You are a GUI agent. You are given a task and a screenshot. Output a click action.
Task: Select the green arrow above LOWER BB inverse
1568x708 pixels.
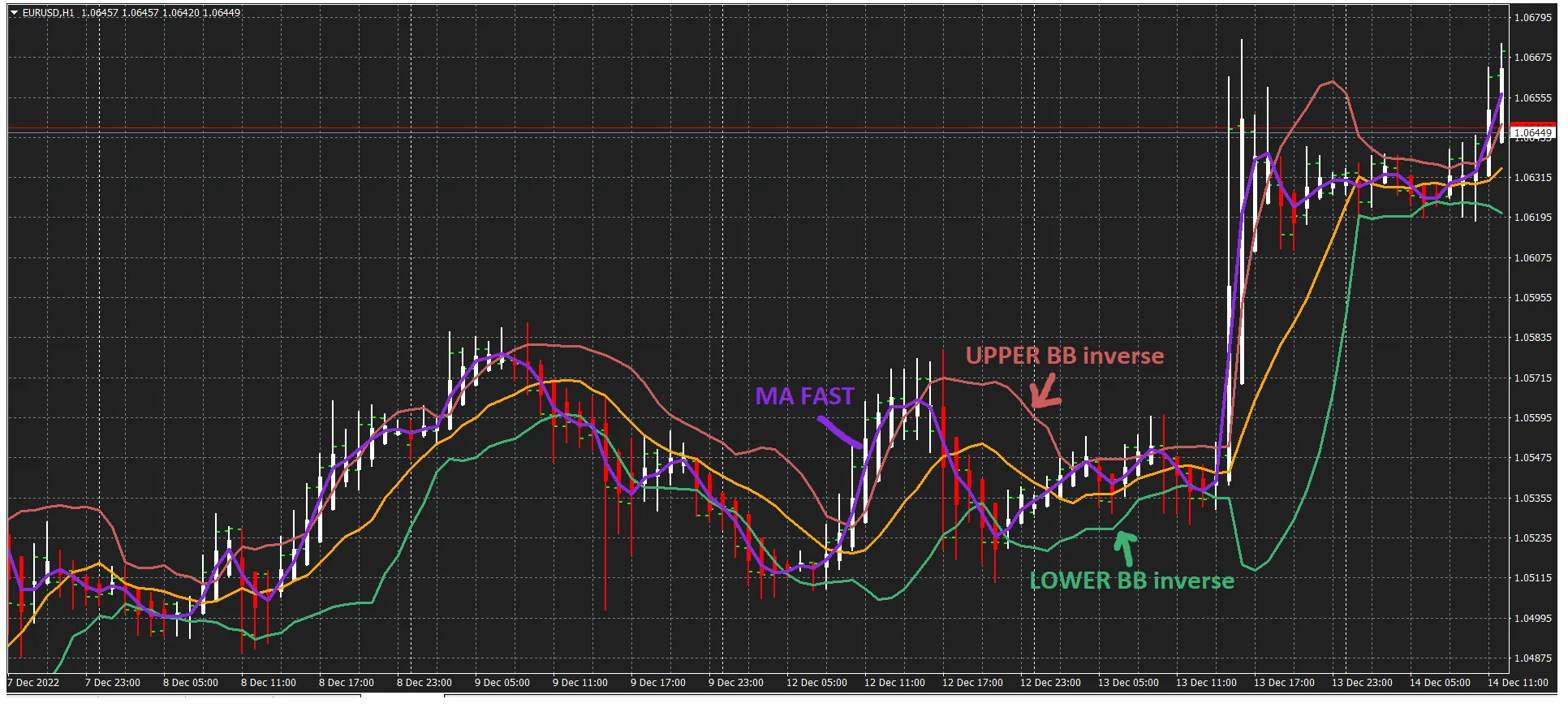[1125, 548]
